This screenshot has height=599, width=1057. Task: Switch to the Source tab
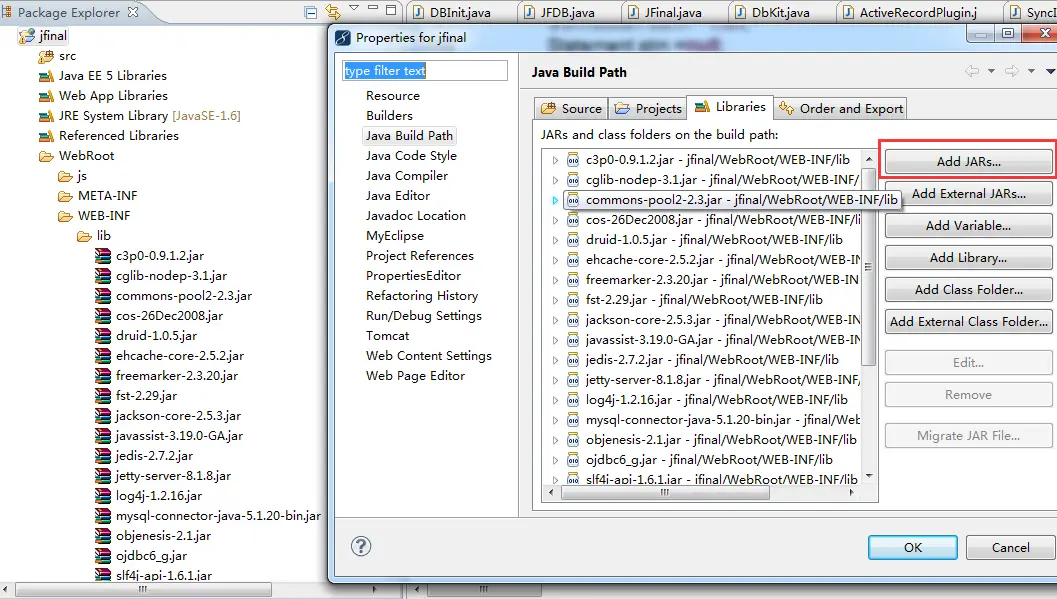point(571,108)
